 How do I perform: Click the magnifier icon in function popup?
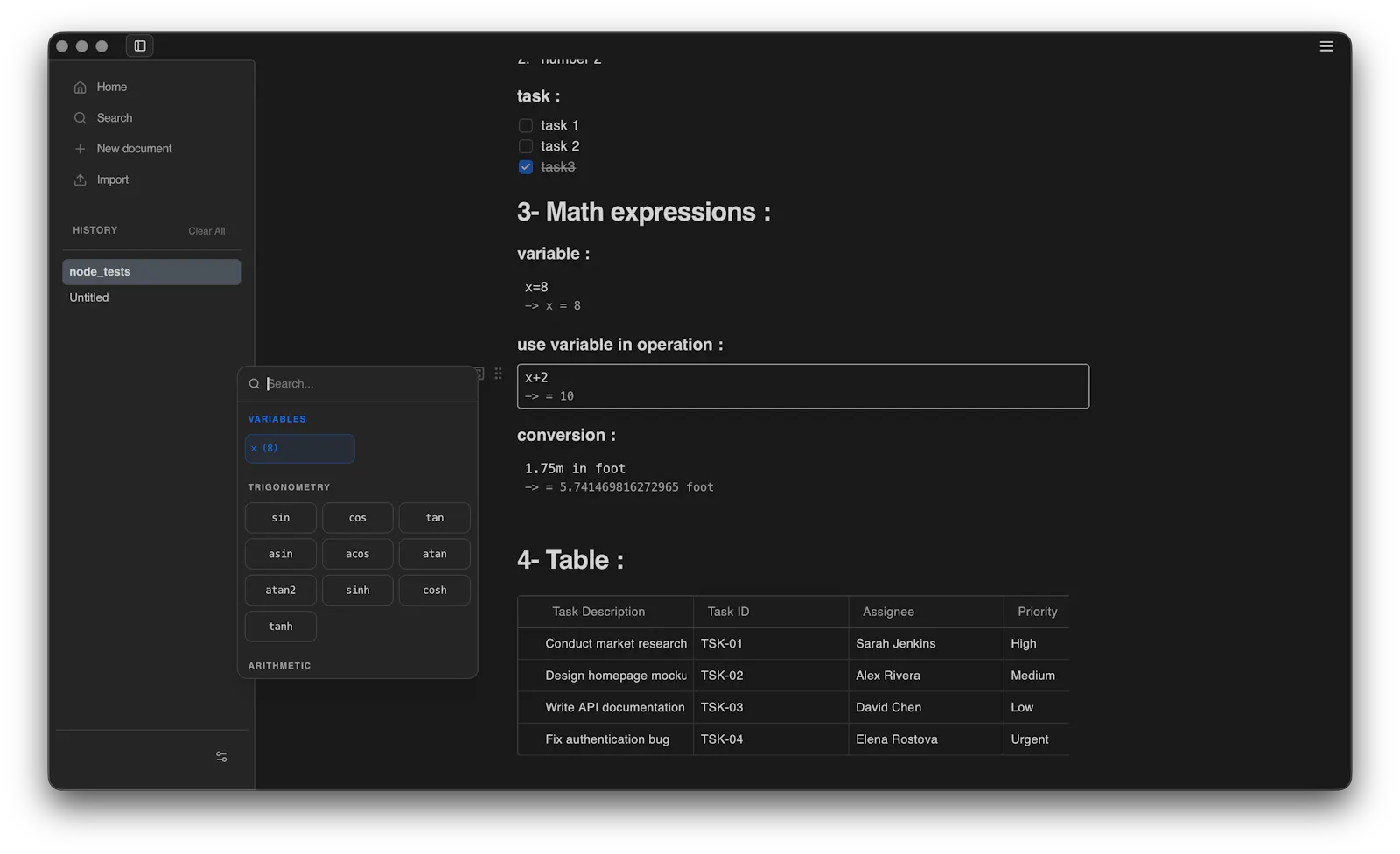coord(255,384)
